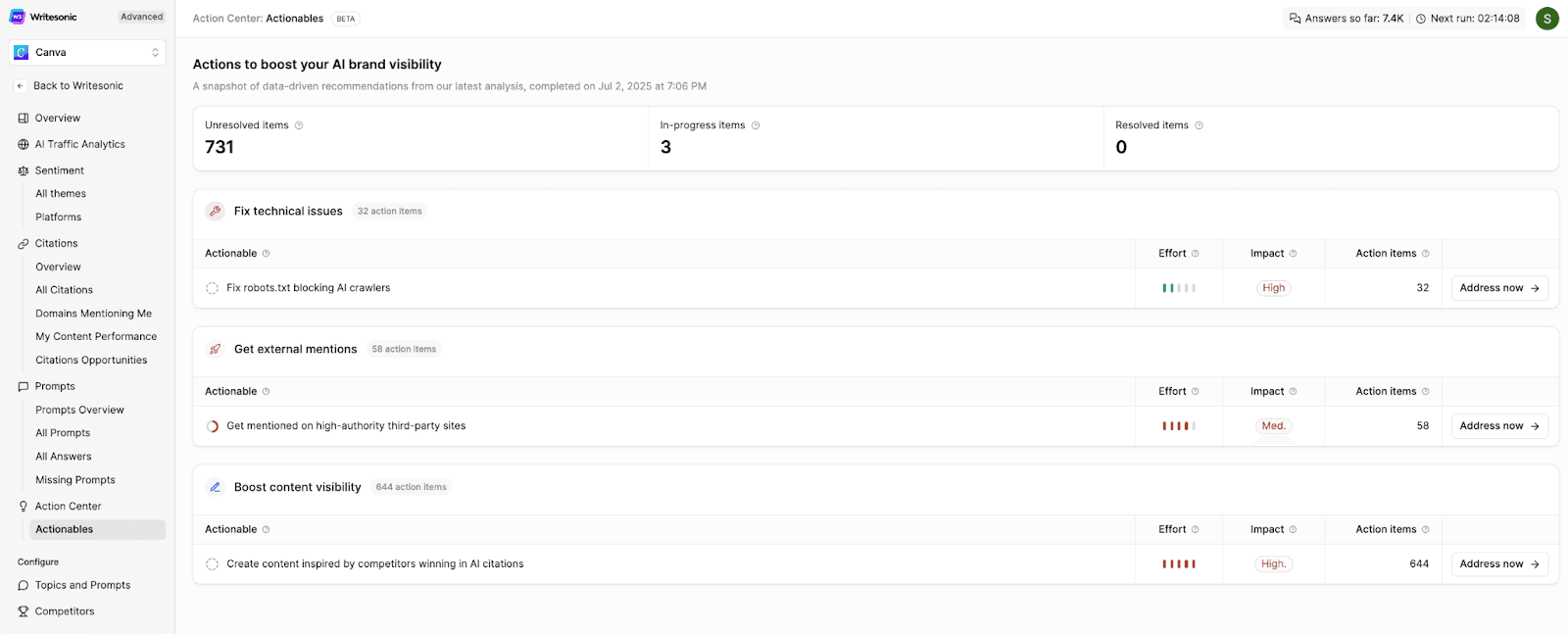The width and height of the screenshot is (1568, 634).
Task: Click the Writesonic logo icon
Action: click(x=18, y=17)
